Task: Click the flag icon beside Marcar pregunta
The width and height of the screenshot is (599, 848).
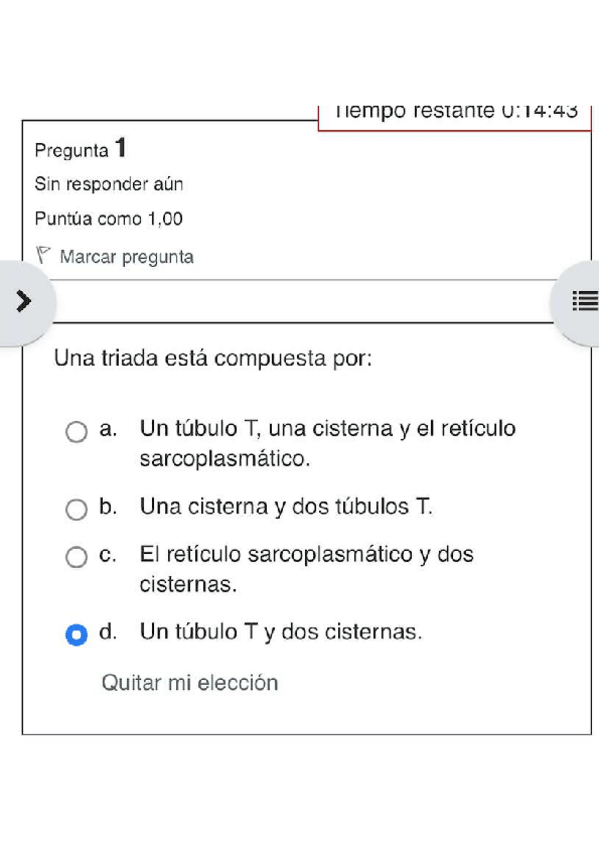Action: pos(42,255)
